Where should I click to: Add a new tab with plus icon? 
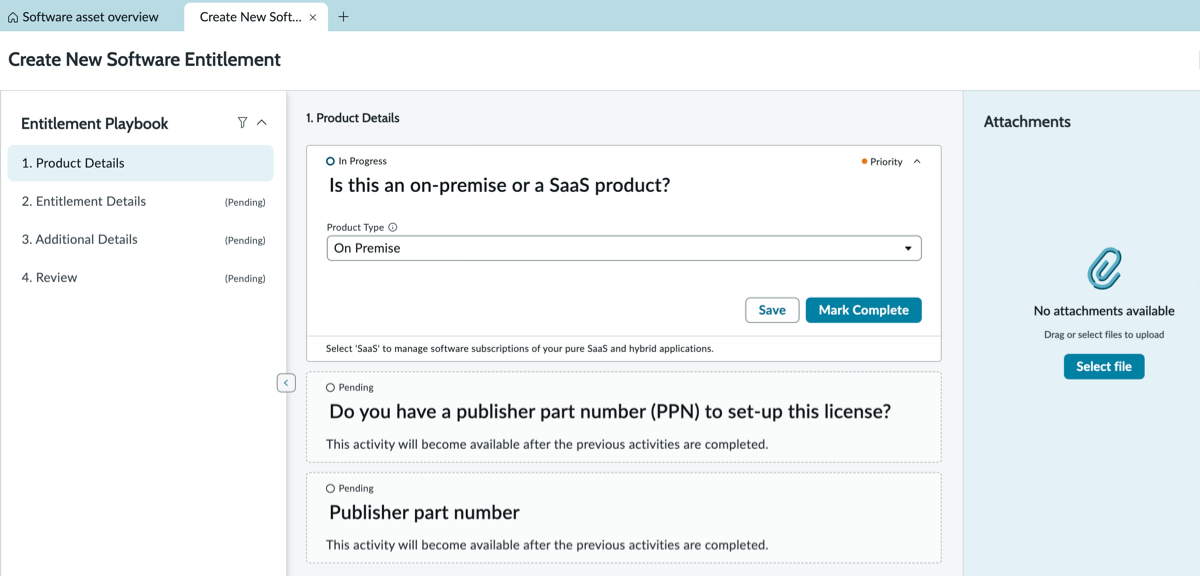[x=343, y=16]
